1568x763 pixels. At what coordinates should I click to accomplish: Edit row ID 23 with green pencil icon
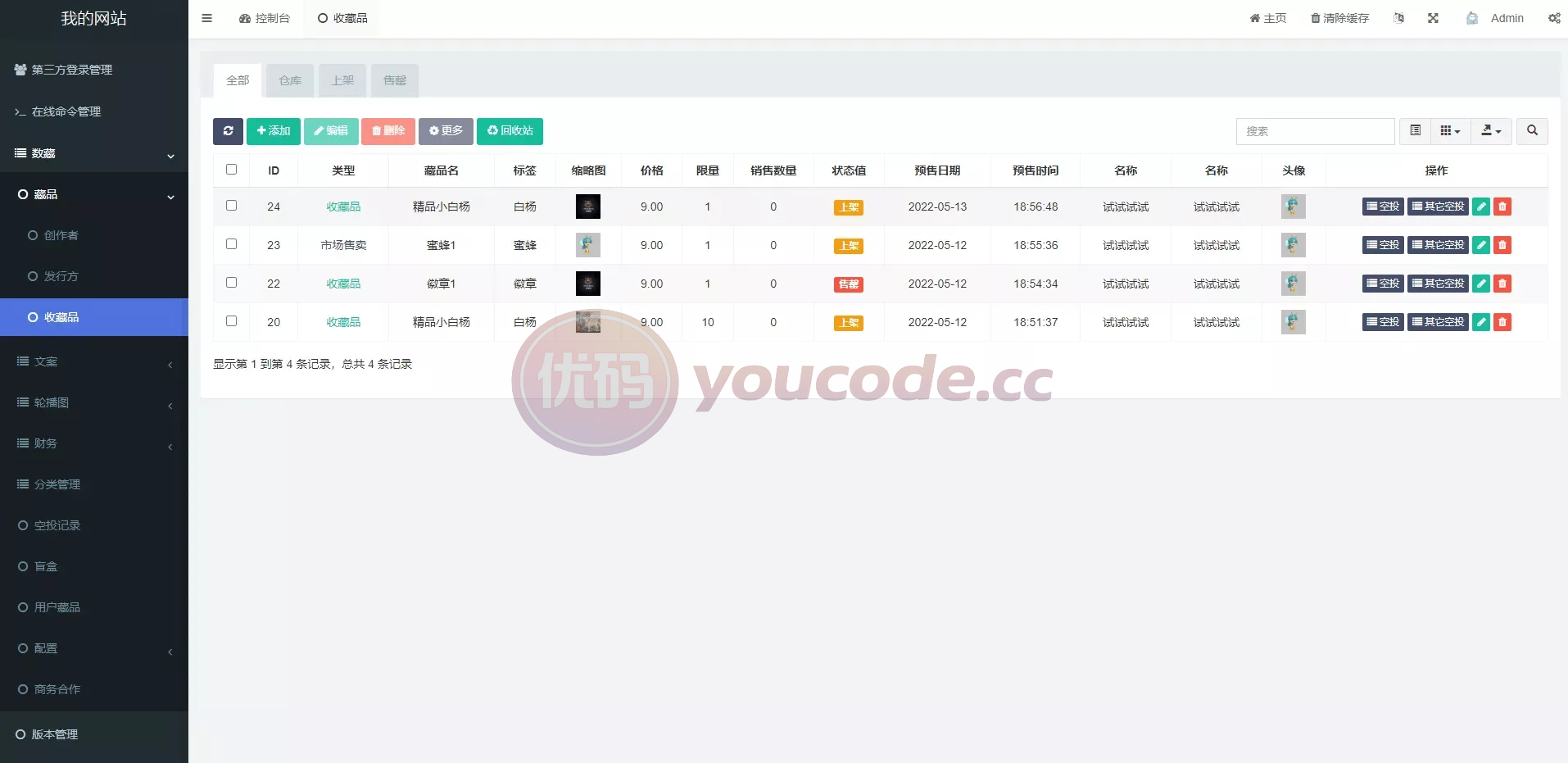pyautogui.click(x=1481, y=245)
